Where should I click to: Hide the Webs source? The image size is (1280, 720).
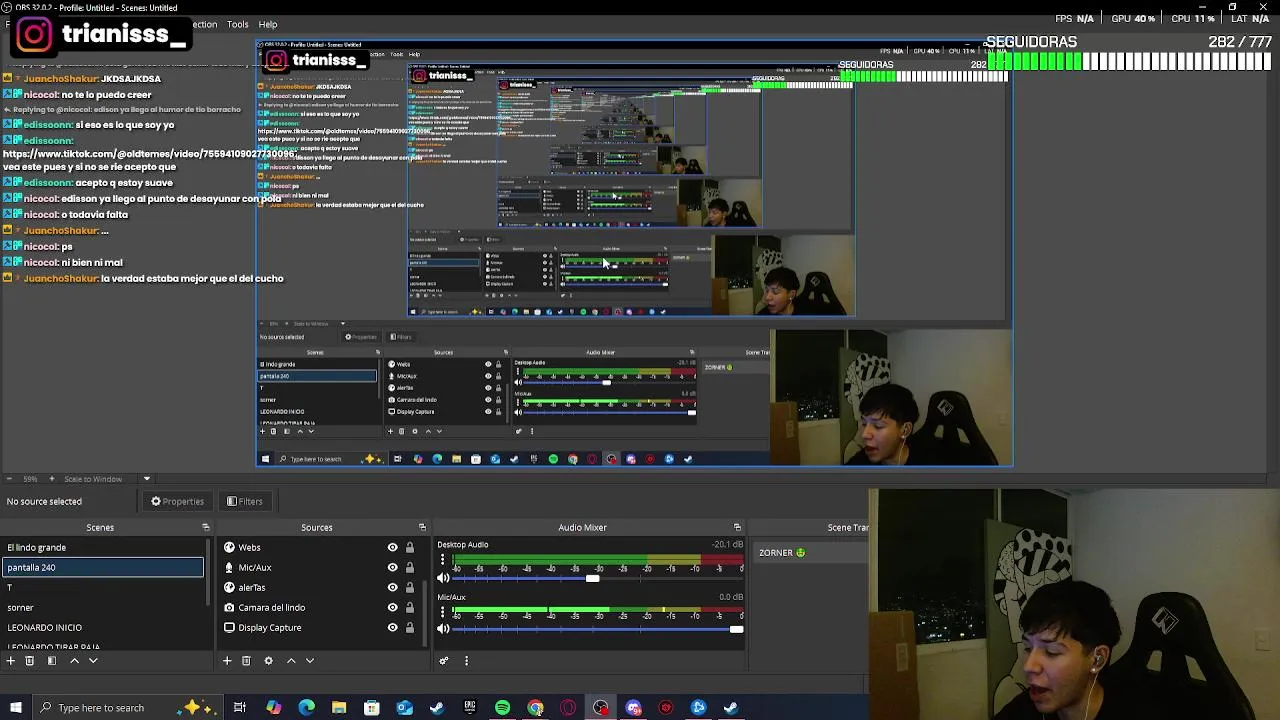(x=392, y=547)
